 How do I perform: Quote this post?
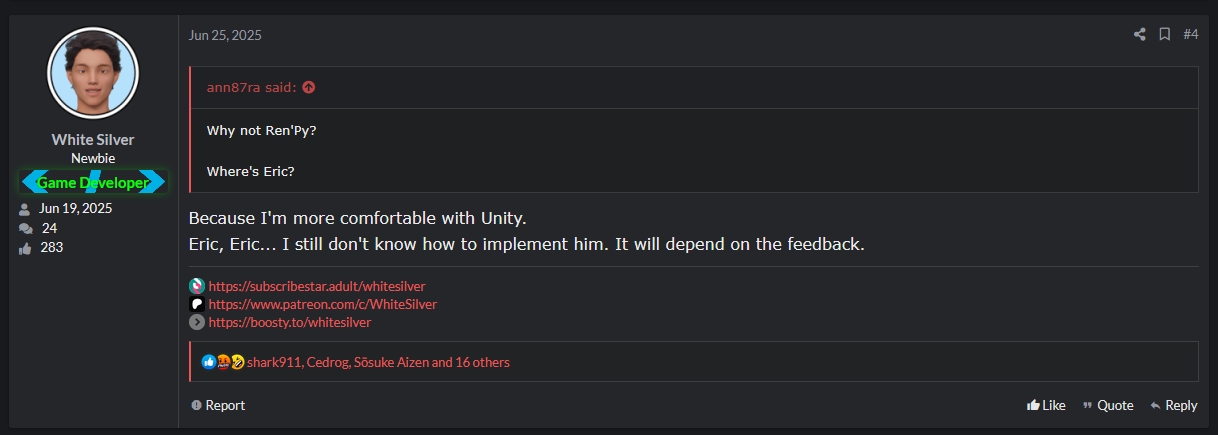[1108, 405]
